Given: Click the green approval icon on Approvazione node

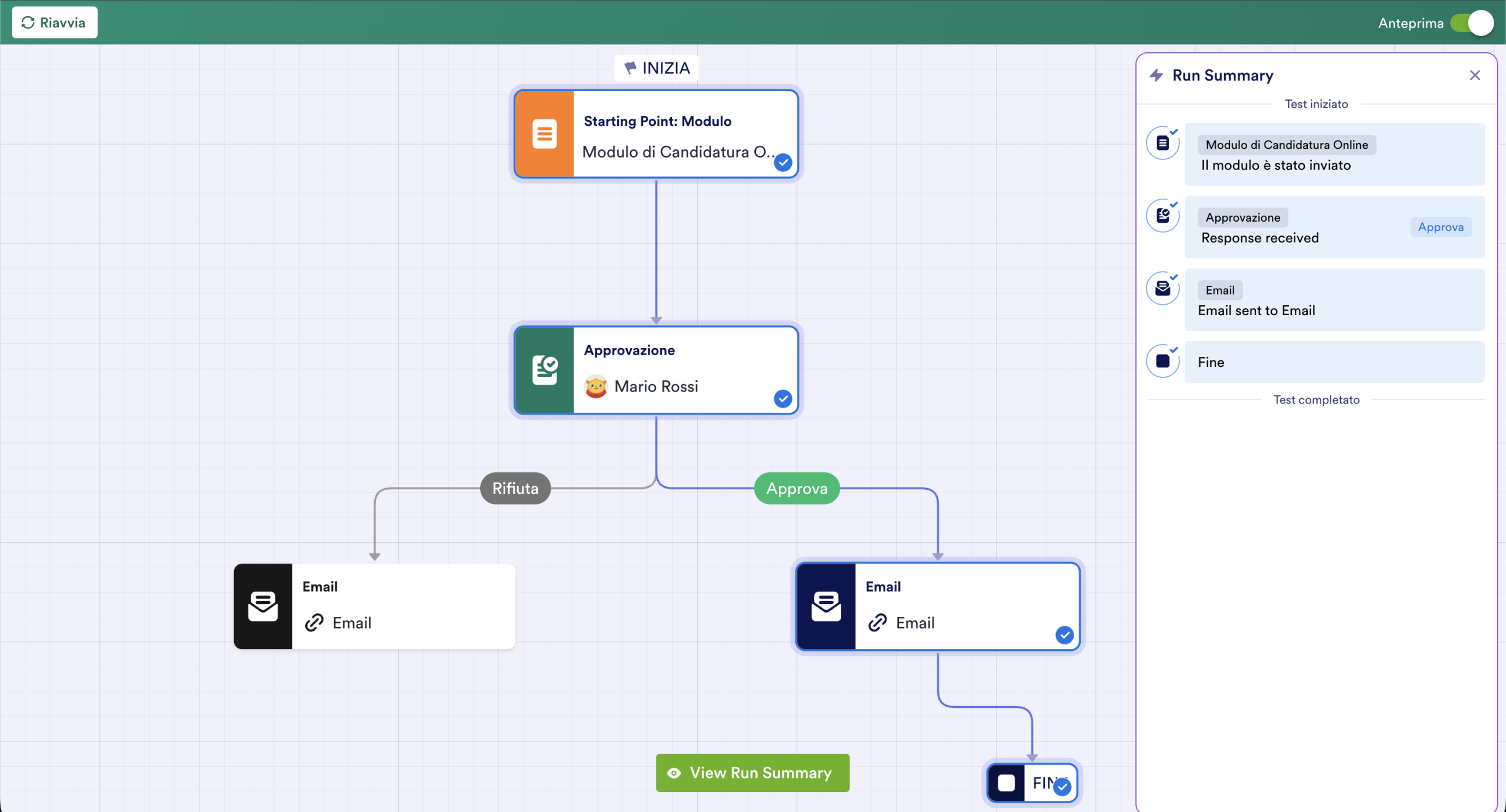Looking at the screenshot, I should (x=545, y=370).
